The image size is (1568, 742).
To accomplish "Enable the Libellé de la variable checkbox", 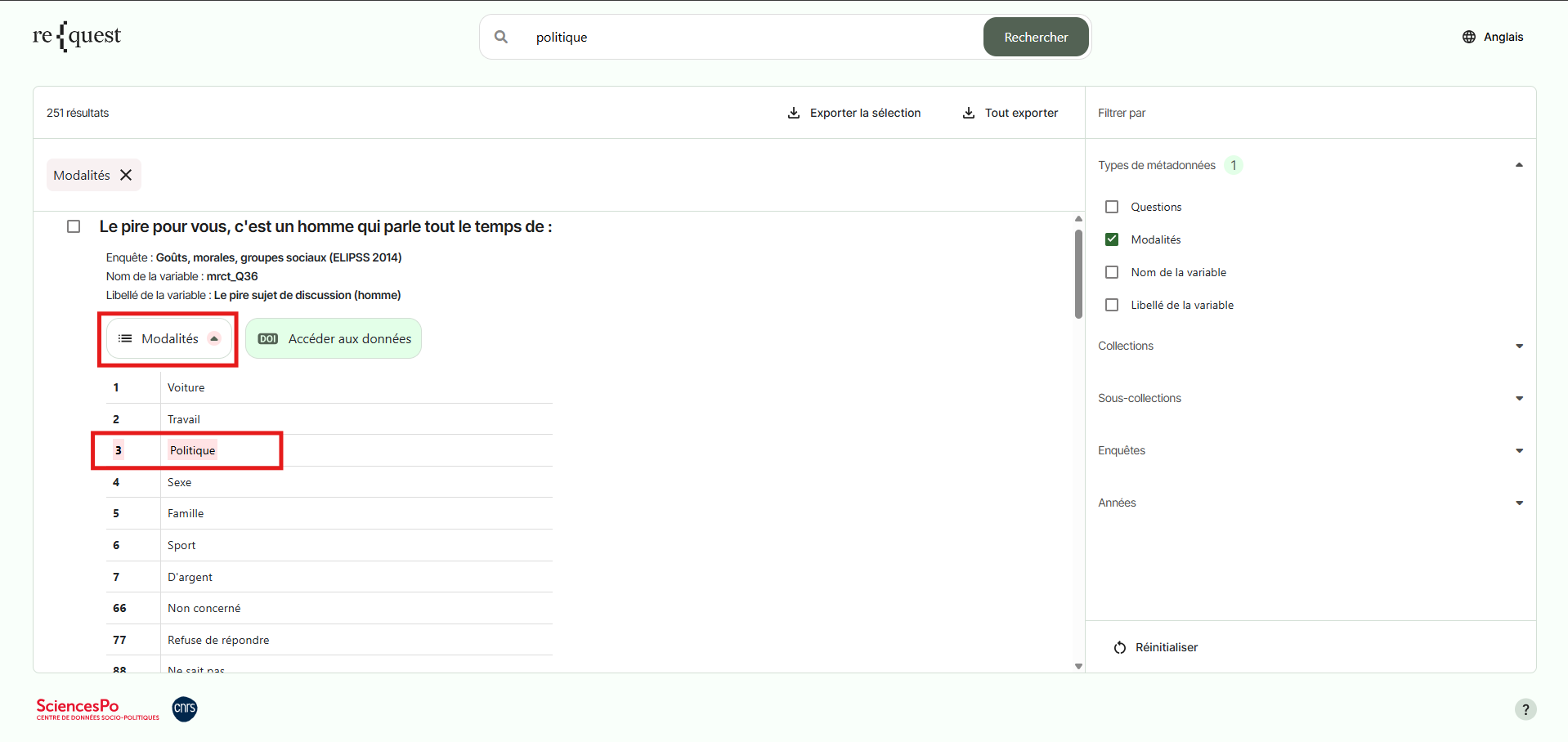I will tap(1112, 305).
